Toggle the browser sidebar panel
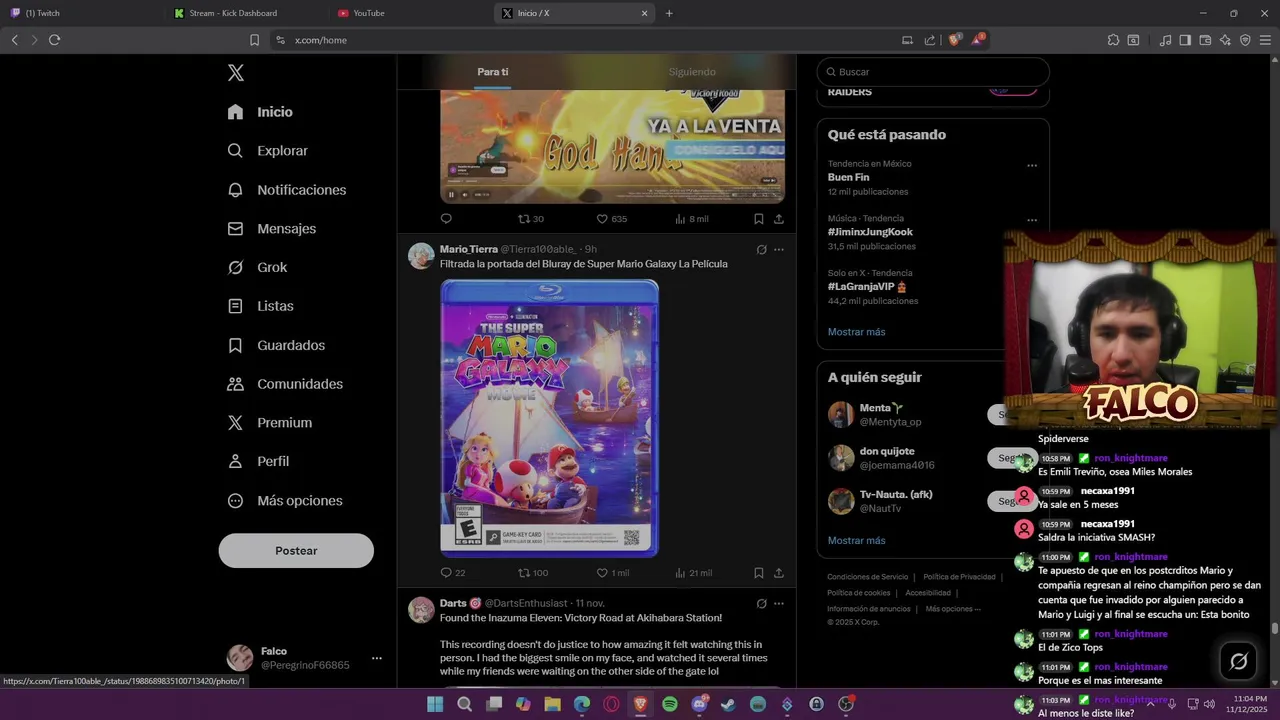 (1185, 40)
